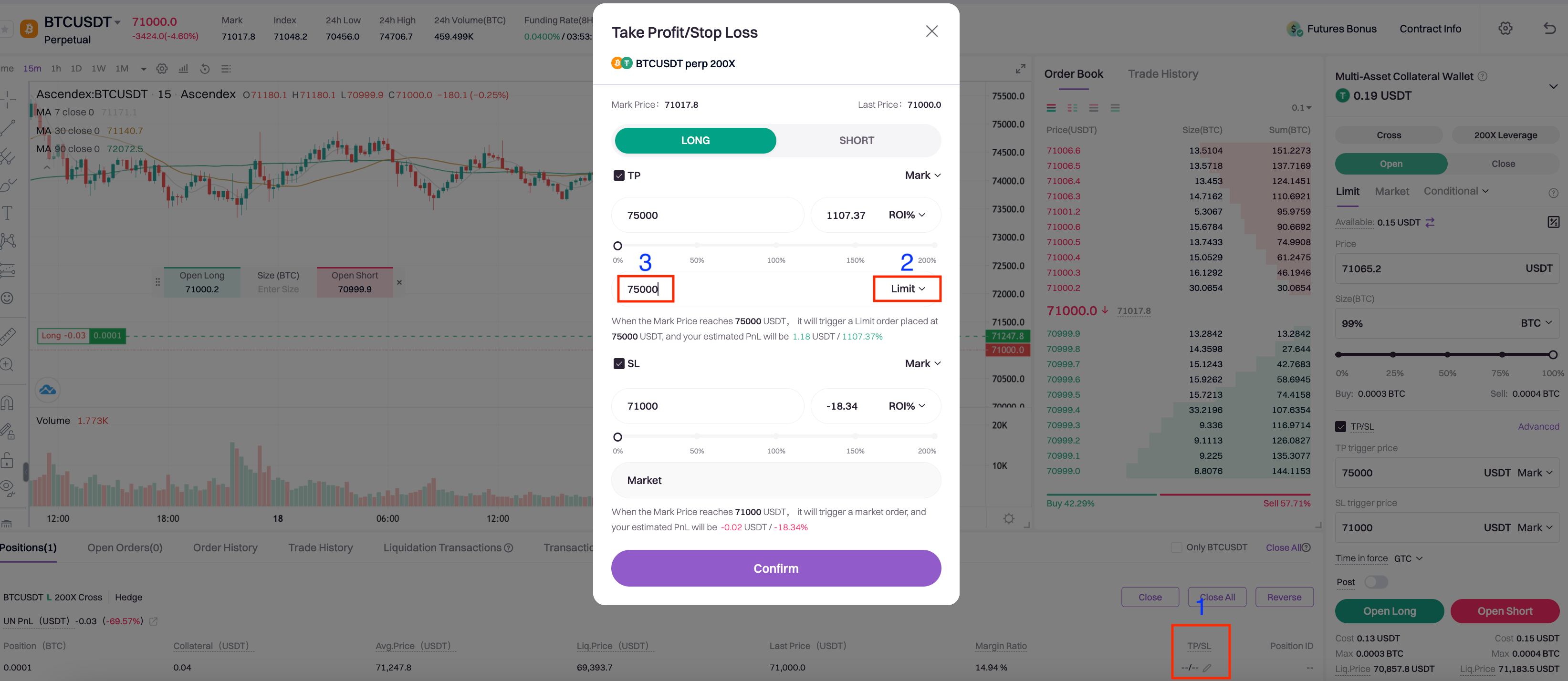The height and width of the screenshot is (681, 1568).
Task: Click 100% mark on TP slider
Action: point(776,246)
